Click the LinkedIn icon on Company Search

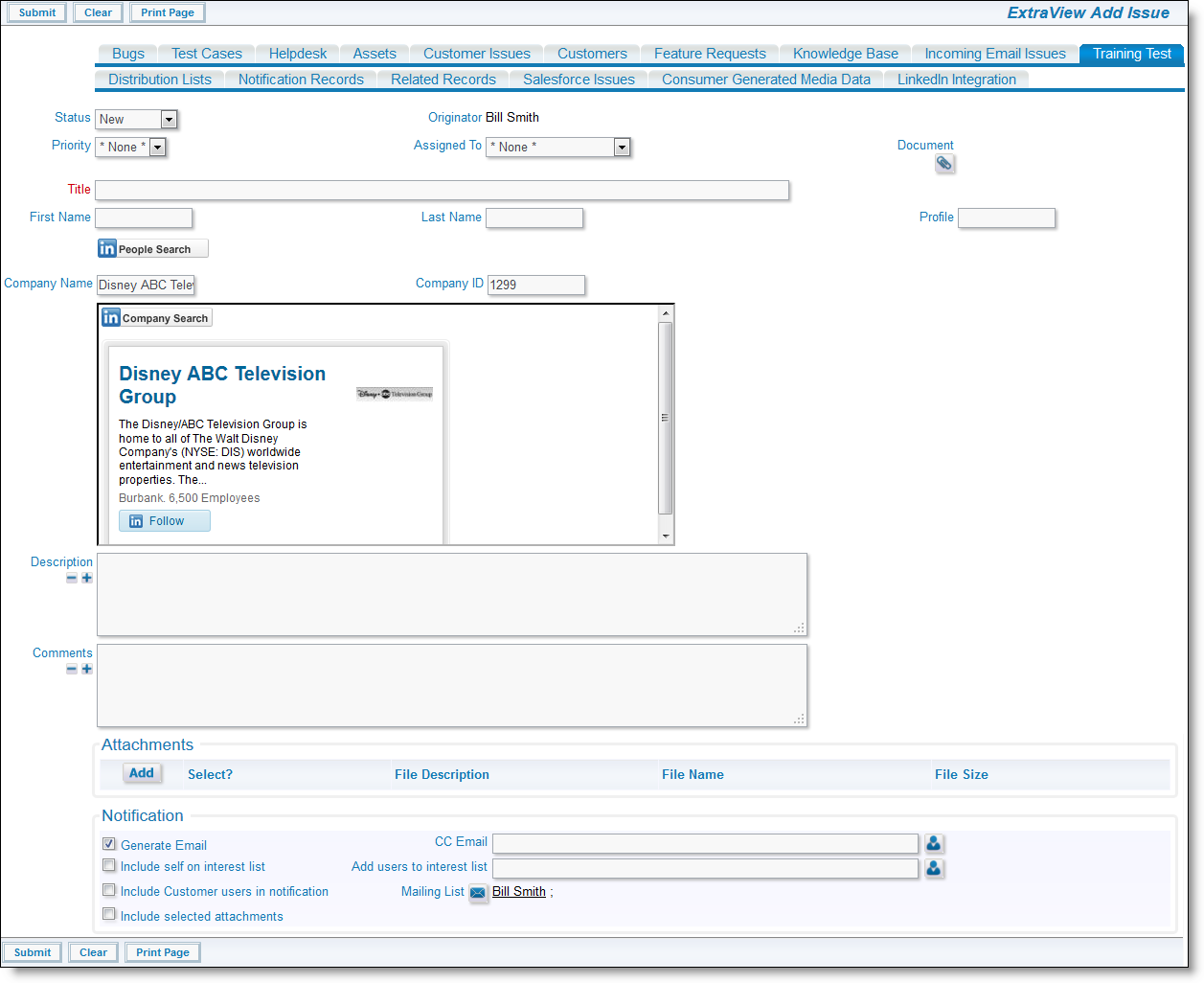(x=111, y=317)
